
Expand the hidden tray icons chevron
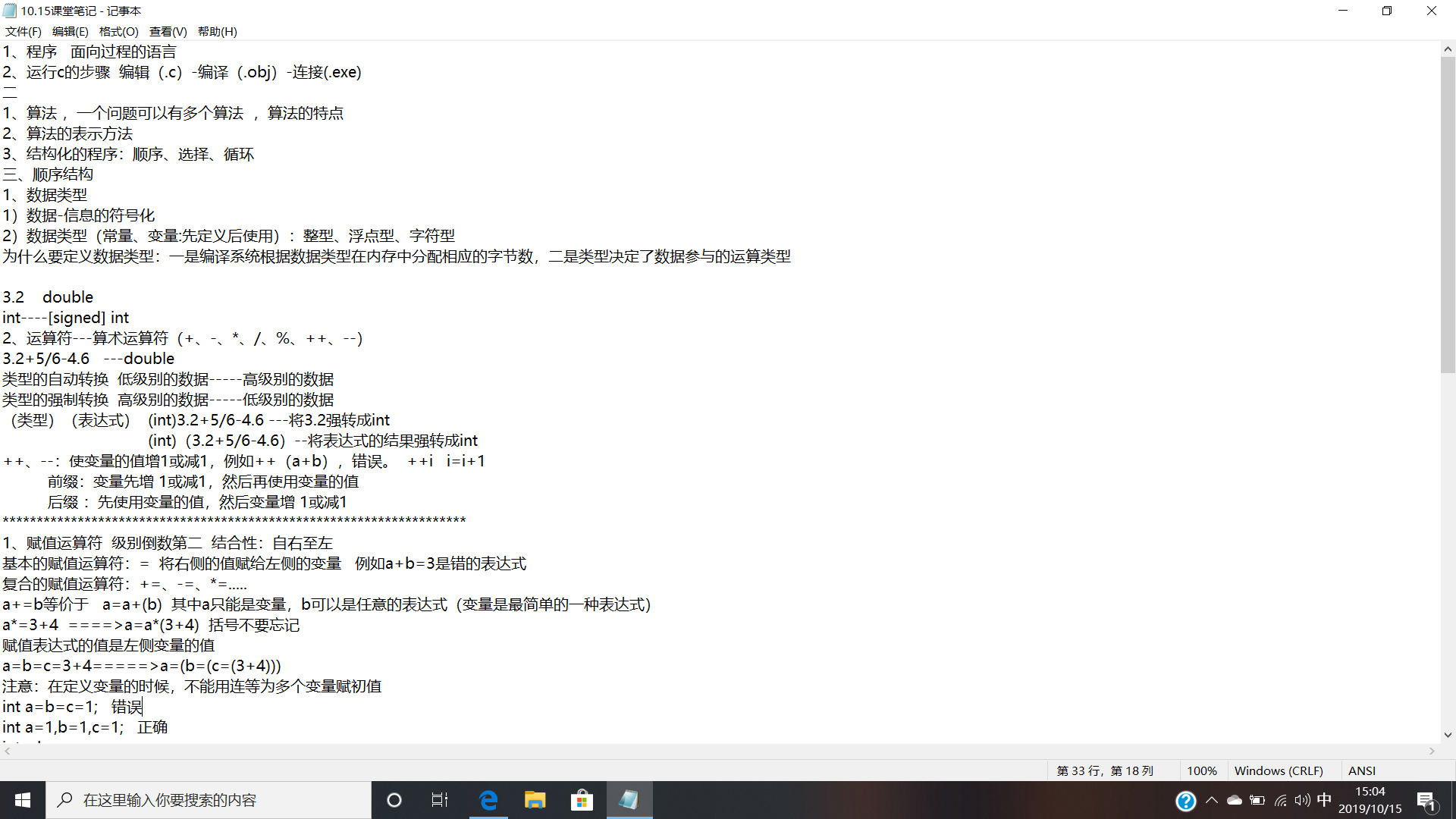point(1211,800)
